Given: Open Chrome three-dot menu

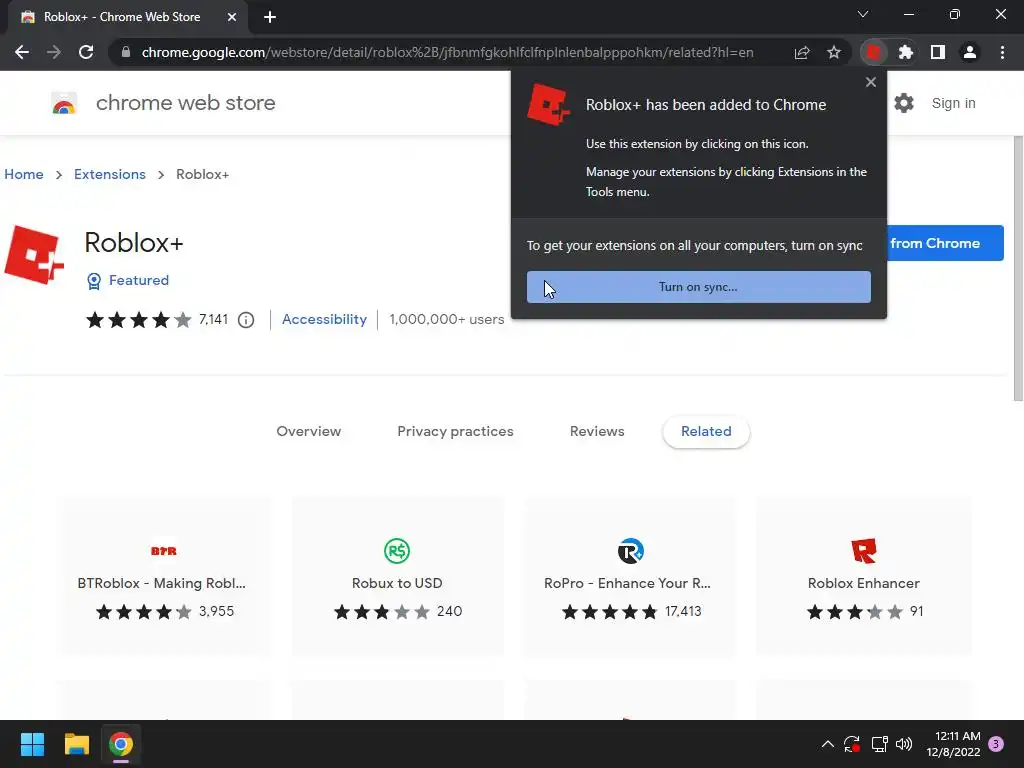Looking at the screenshot, I should [1002, 52].
